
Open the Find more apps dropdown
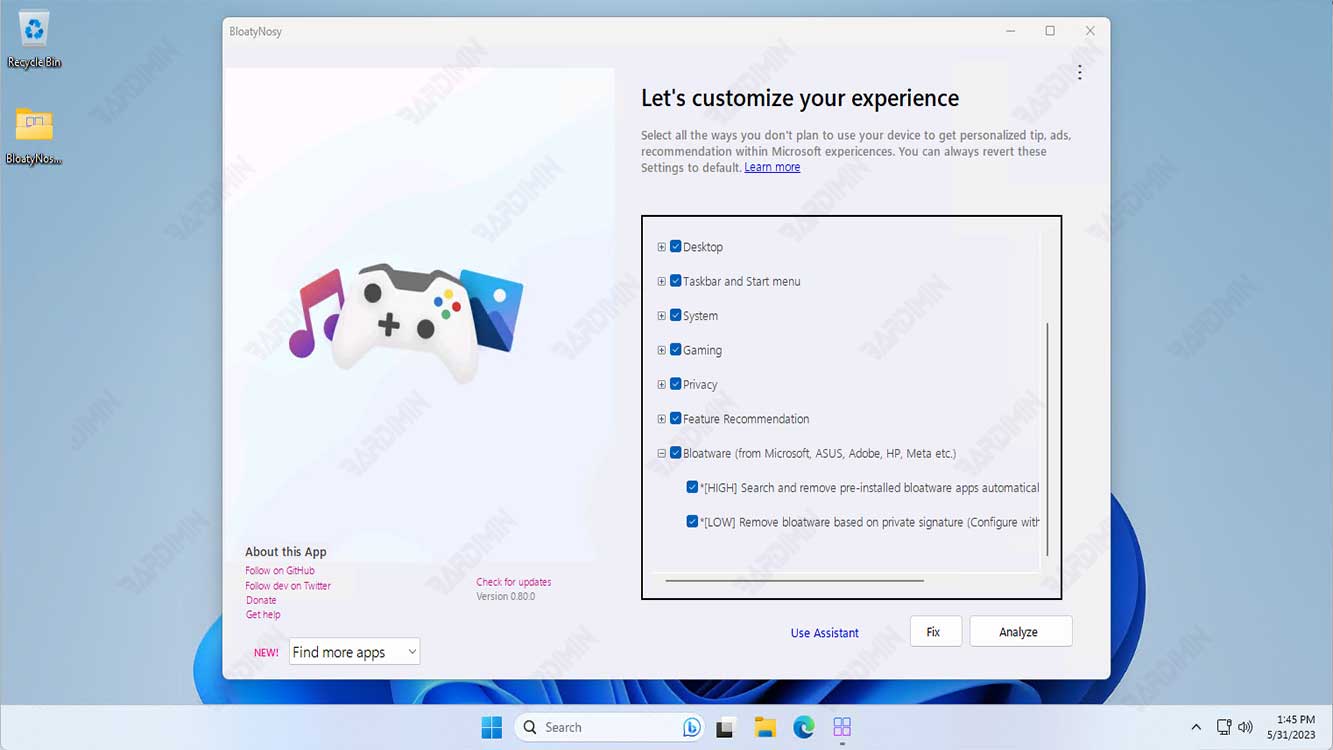tap(354, 652)
